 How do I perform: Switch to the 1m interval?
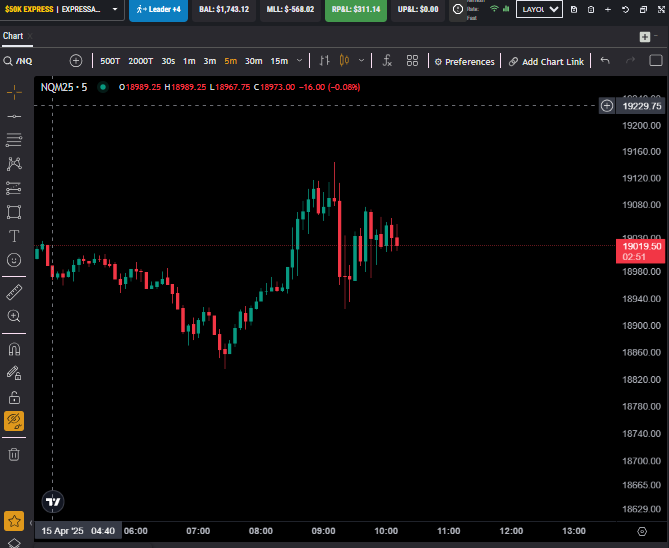(189, 61)
